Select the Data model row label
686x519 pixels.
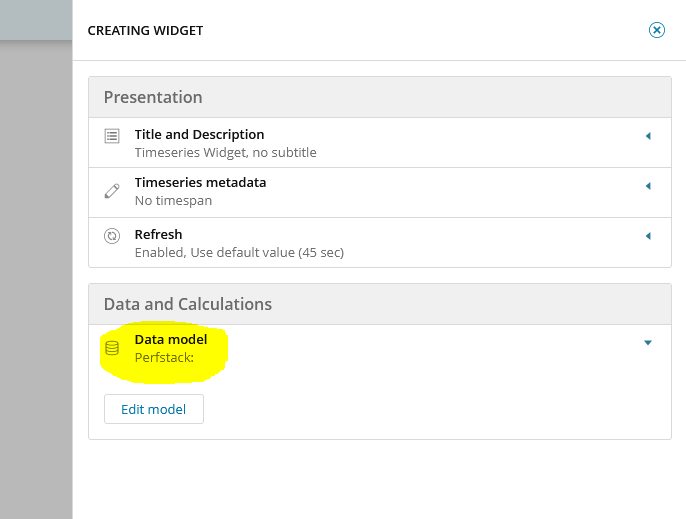pyautogui.click(x=171, y=339)
